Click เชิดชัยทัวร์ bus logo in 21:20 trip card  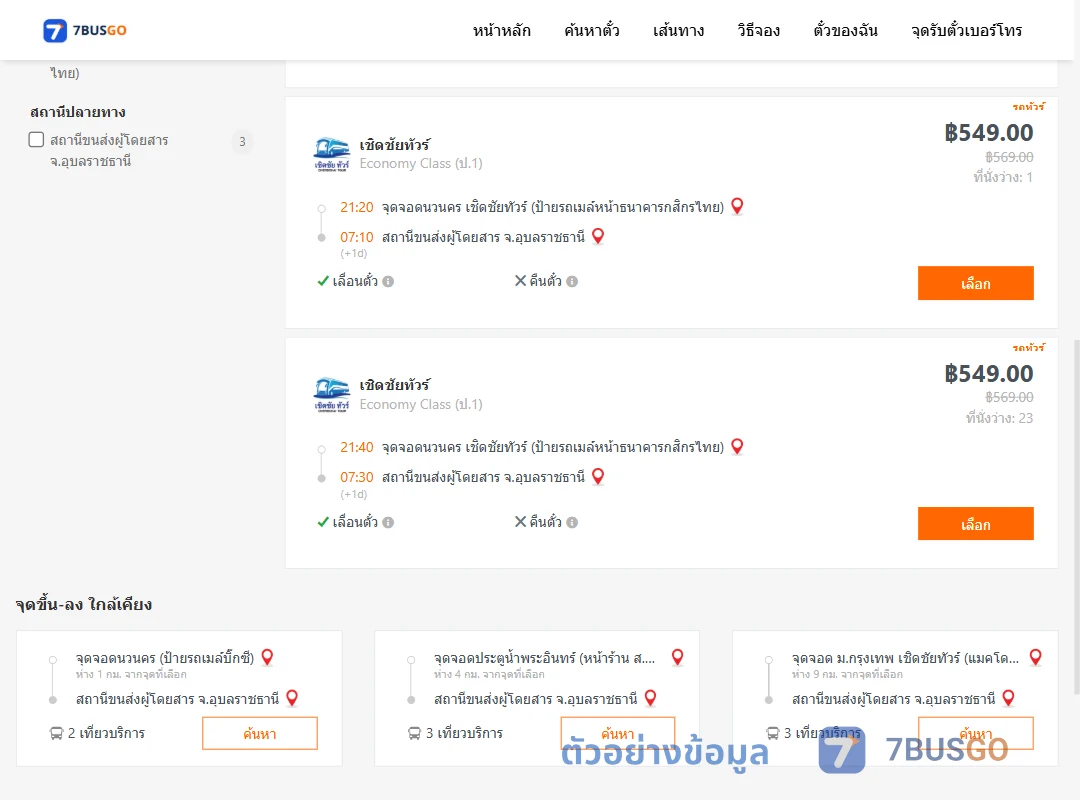[x=332, y=154]
